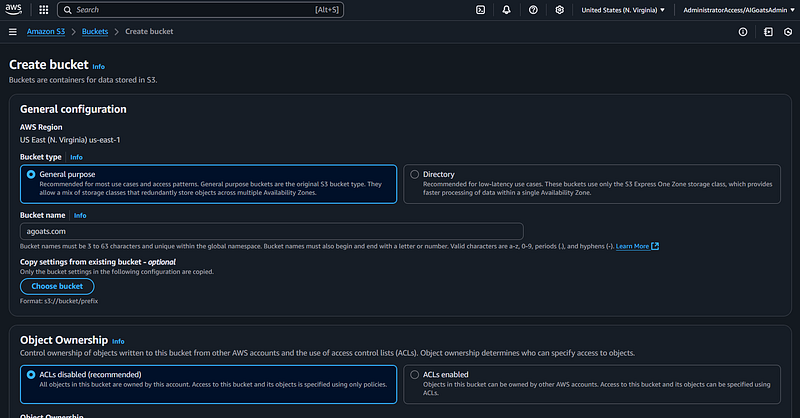This screenshot has width=800, height=418.
Task: Open the Services grid menu
Action: (42, 10)
